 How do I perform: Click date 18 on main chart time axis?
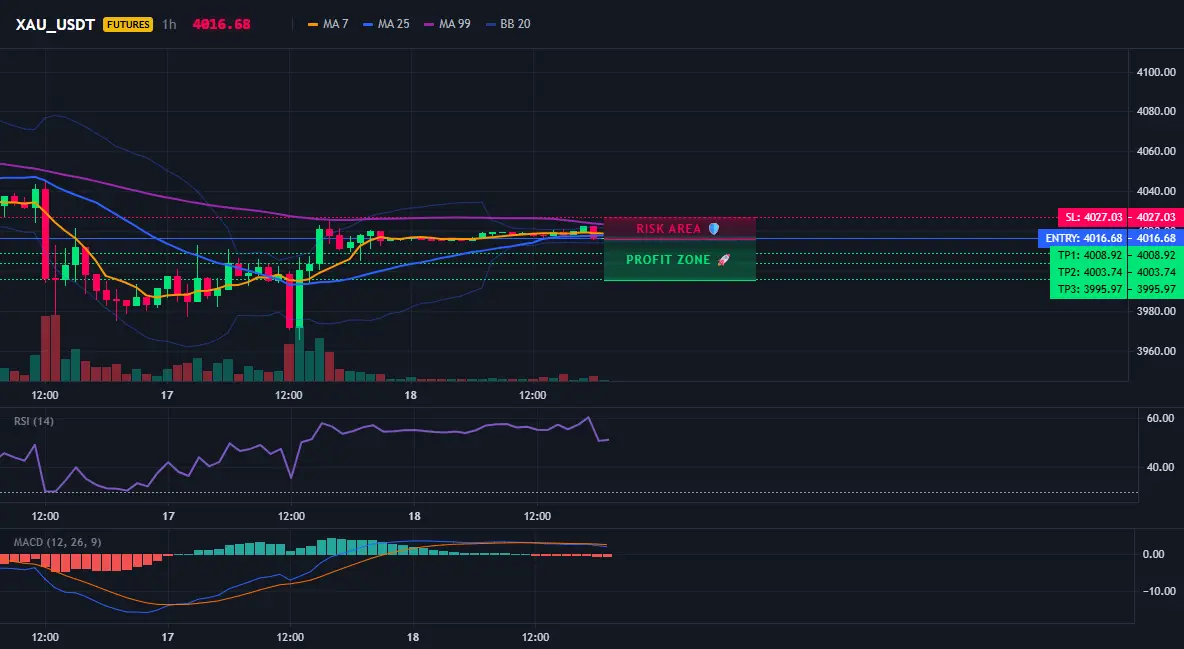[x=411, y=395]
